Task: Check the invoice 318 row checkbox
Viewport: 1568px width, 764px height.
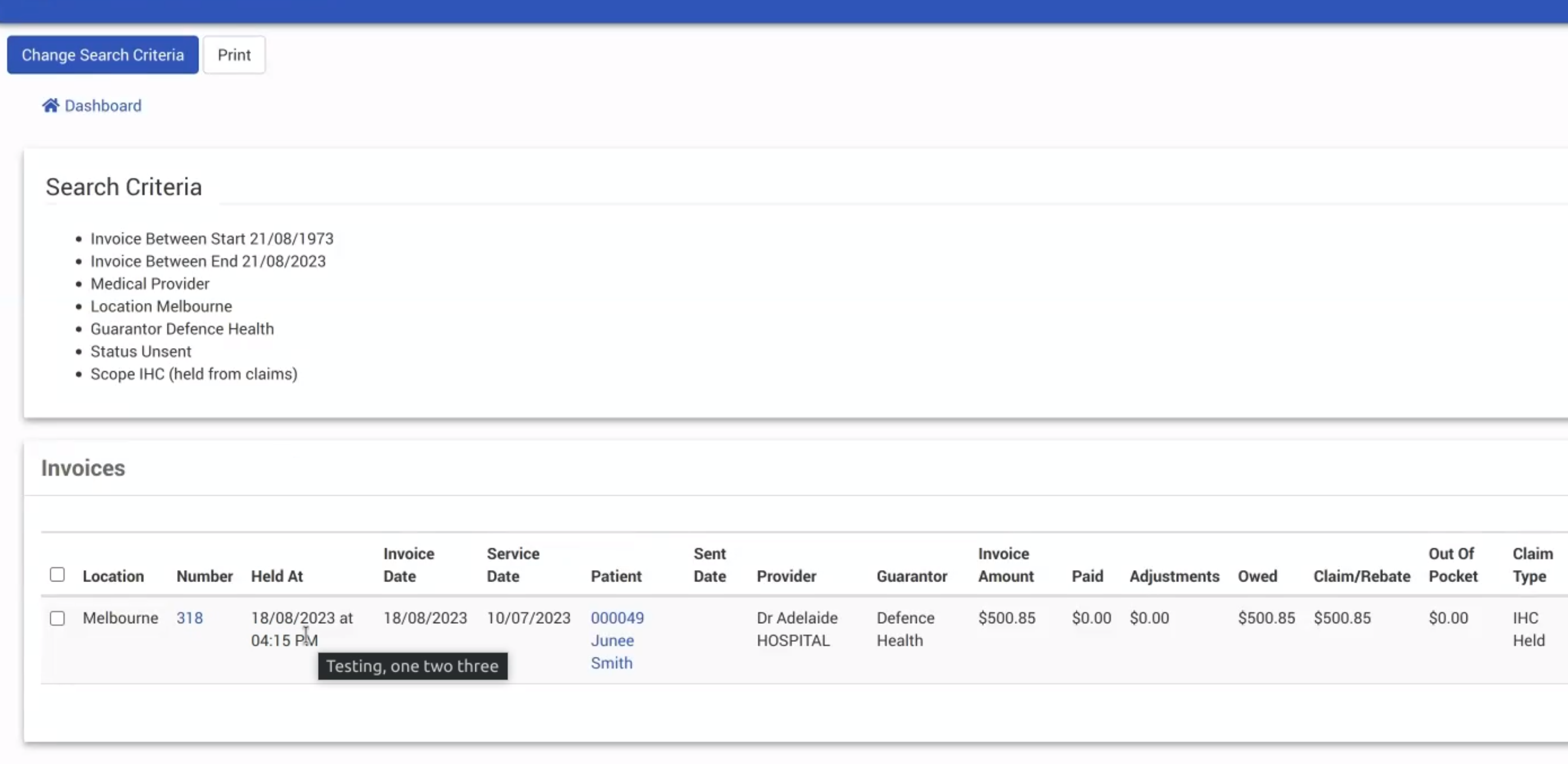Action: 57,618
